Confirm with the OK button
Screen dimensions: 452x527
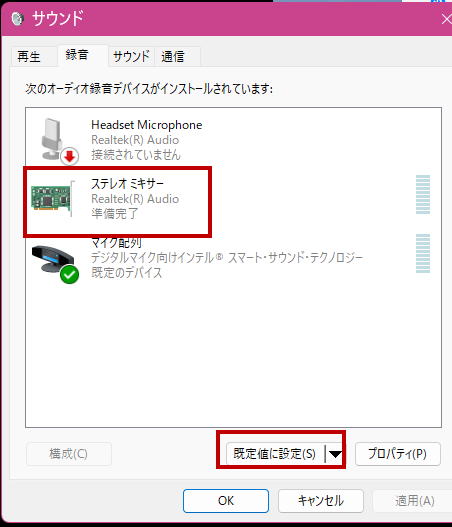226,501
